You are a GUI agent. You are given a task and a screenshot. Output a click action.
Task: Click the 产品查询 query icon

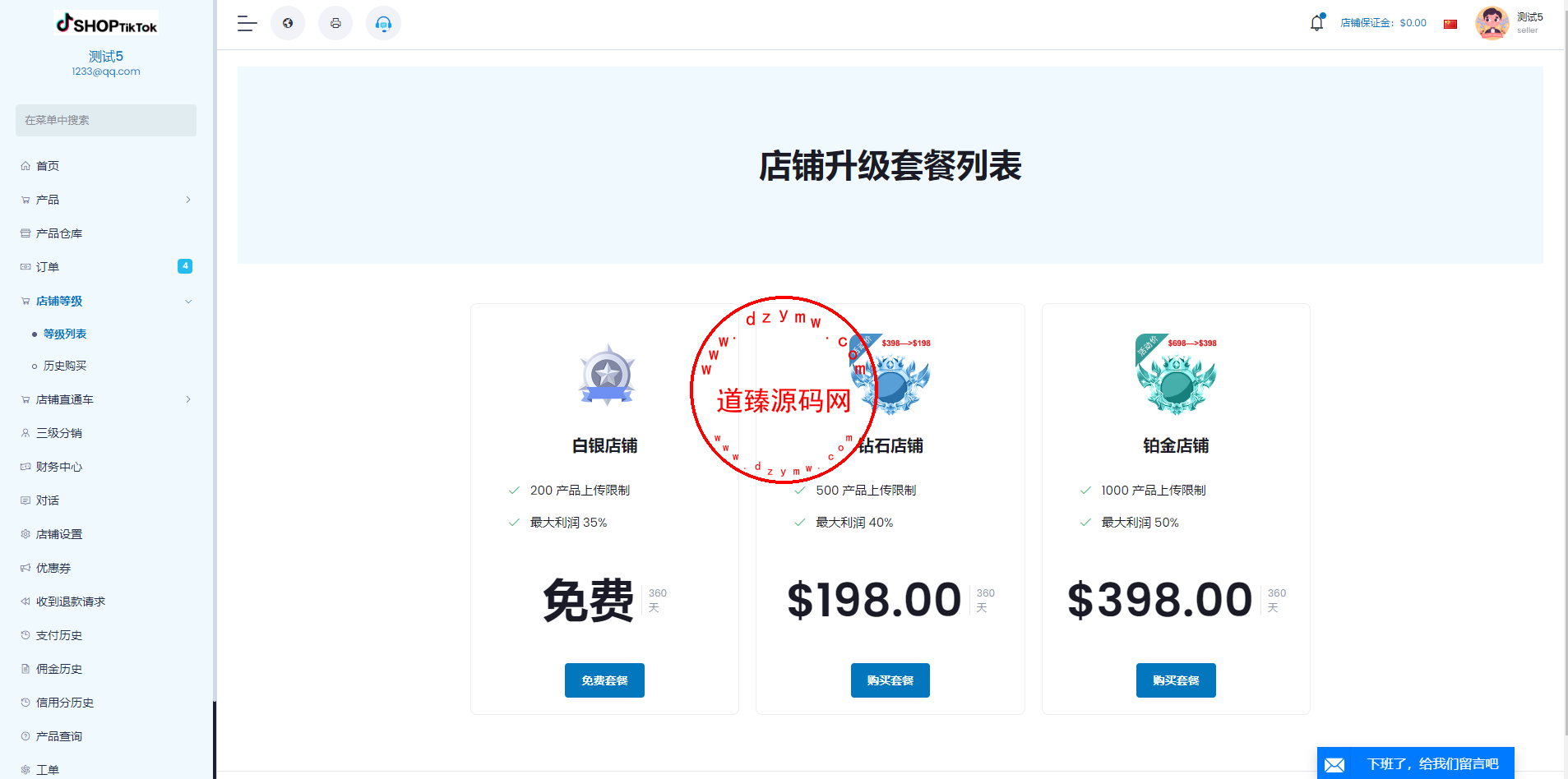coord(25,736)
